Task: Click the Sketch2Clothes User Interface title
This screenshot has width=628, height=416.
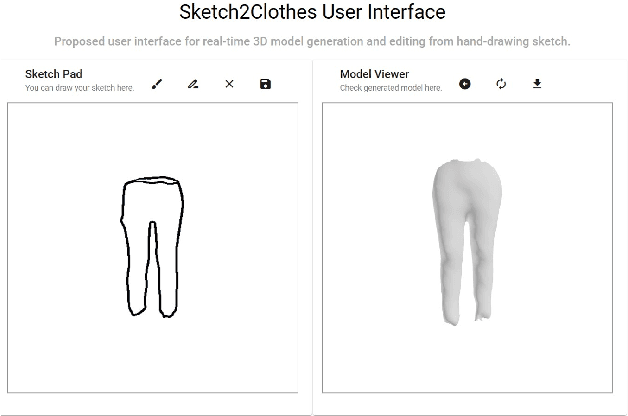Action: coord(313,14)
